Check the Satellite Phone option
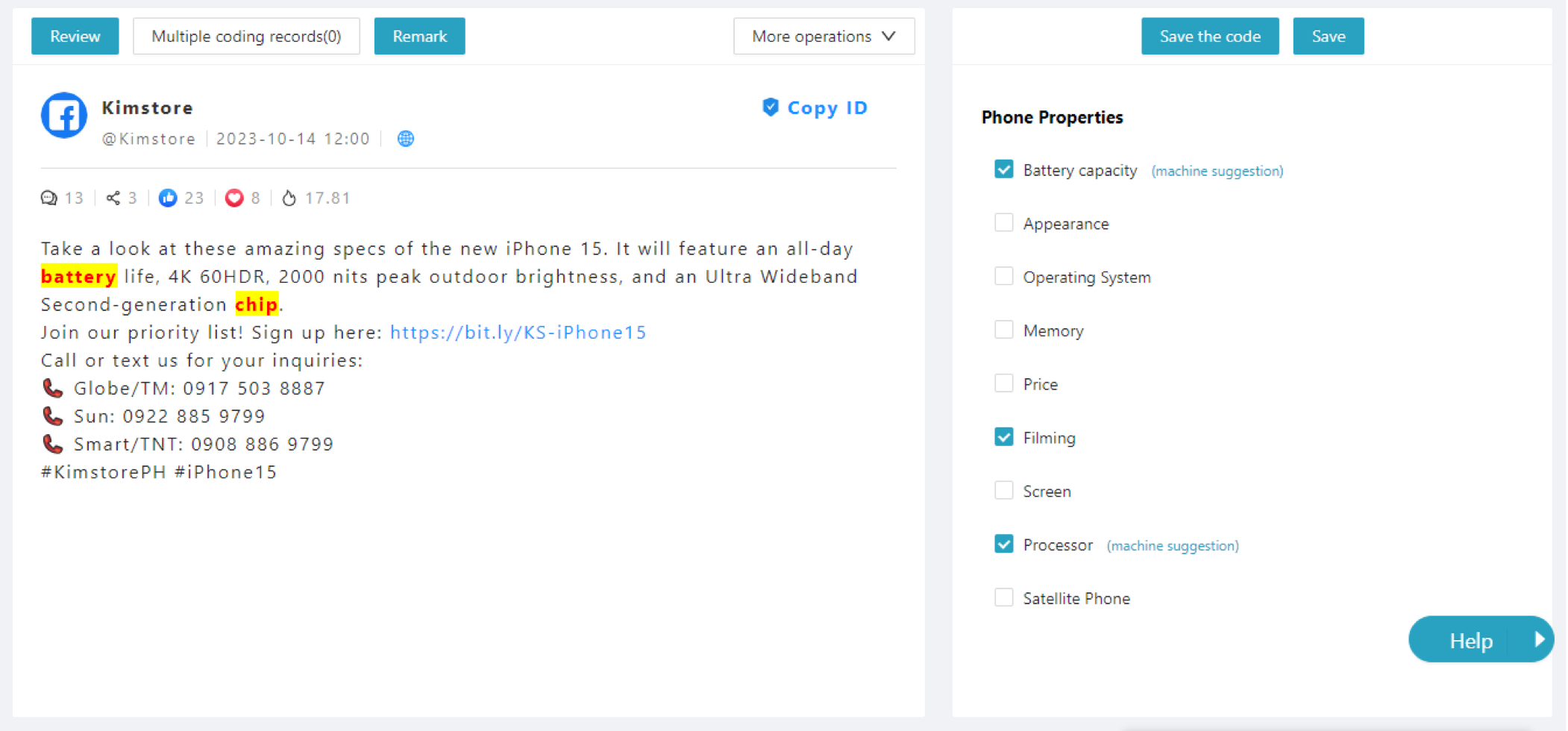 pos(1004,597)
